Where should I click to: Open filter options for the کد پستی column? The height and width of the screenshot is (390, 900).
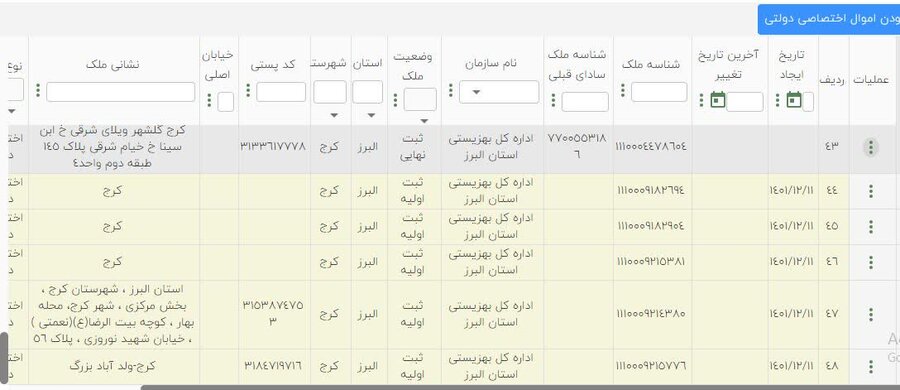(248, 90)
